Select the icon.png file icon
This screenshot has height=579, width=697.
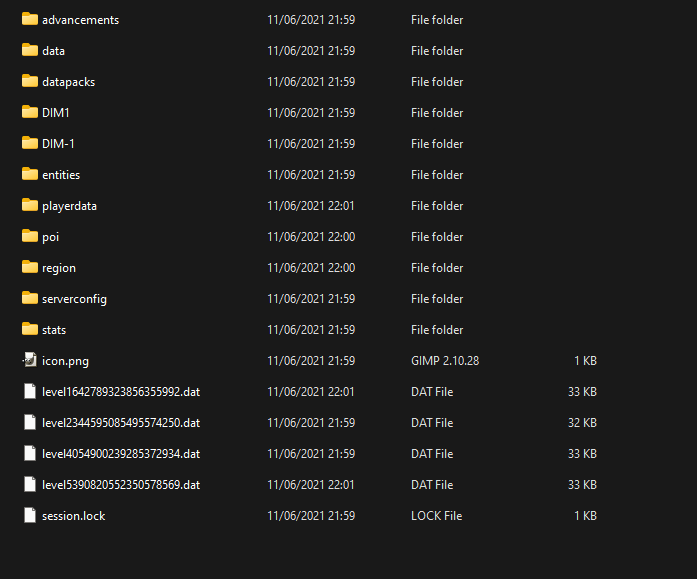29,361
